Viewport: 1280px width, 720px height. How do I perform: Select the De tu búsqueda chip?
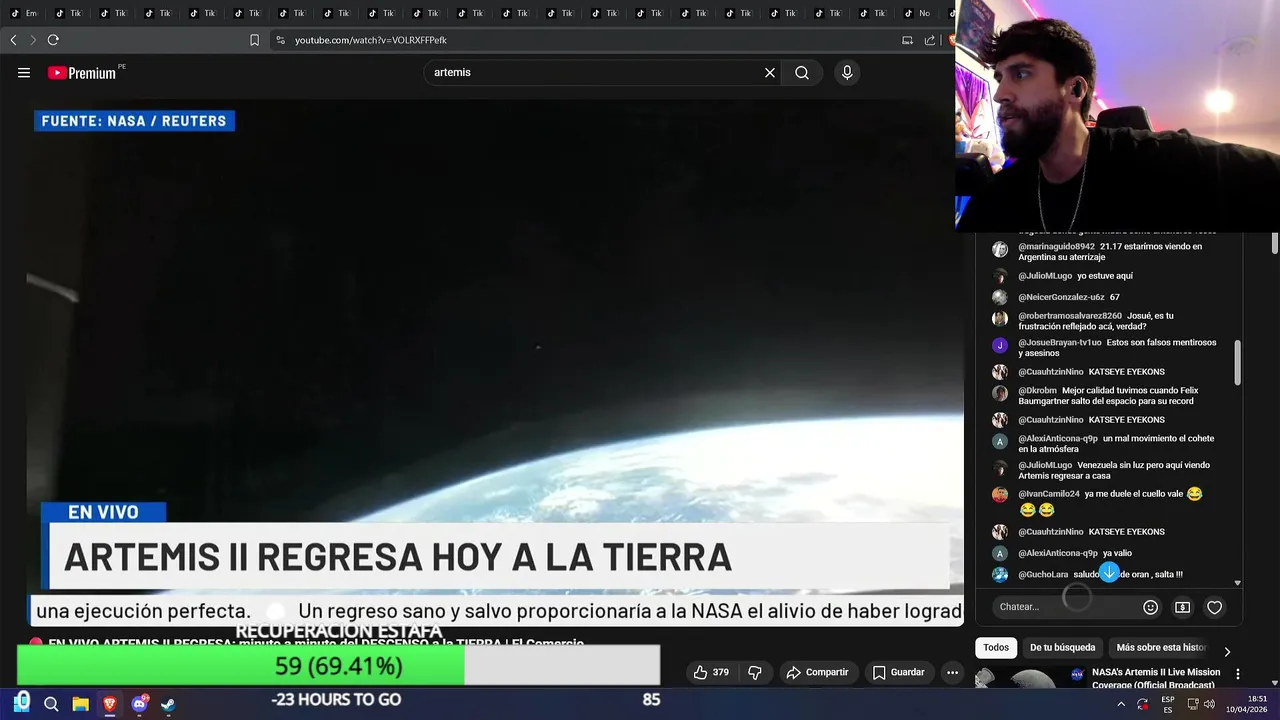click(x=1062, y=647)
